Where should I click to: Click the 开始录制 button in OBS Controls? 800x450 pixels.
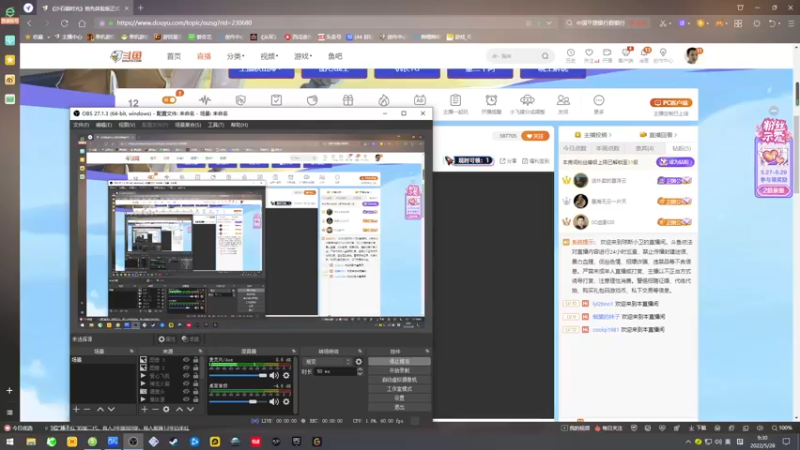point(399,370)
